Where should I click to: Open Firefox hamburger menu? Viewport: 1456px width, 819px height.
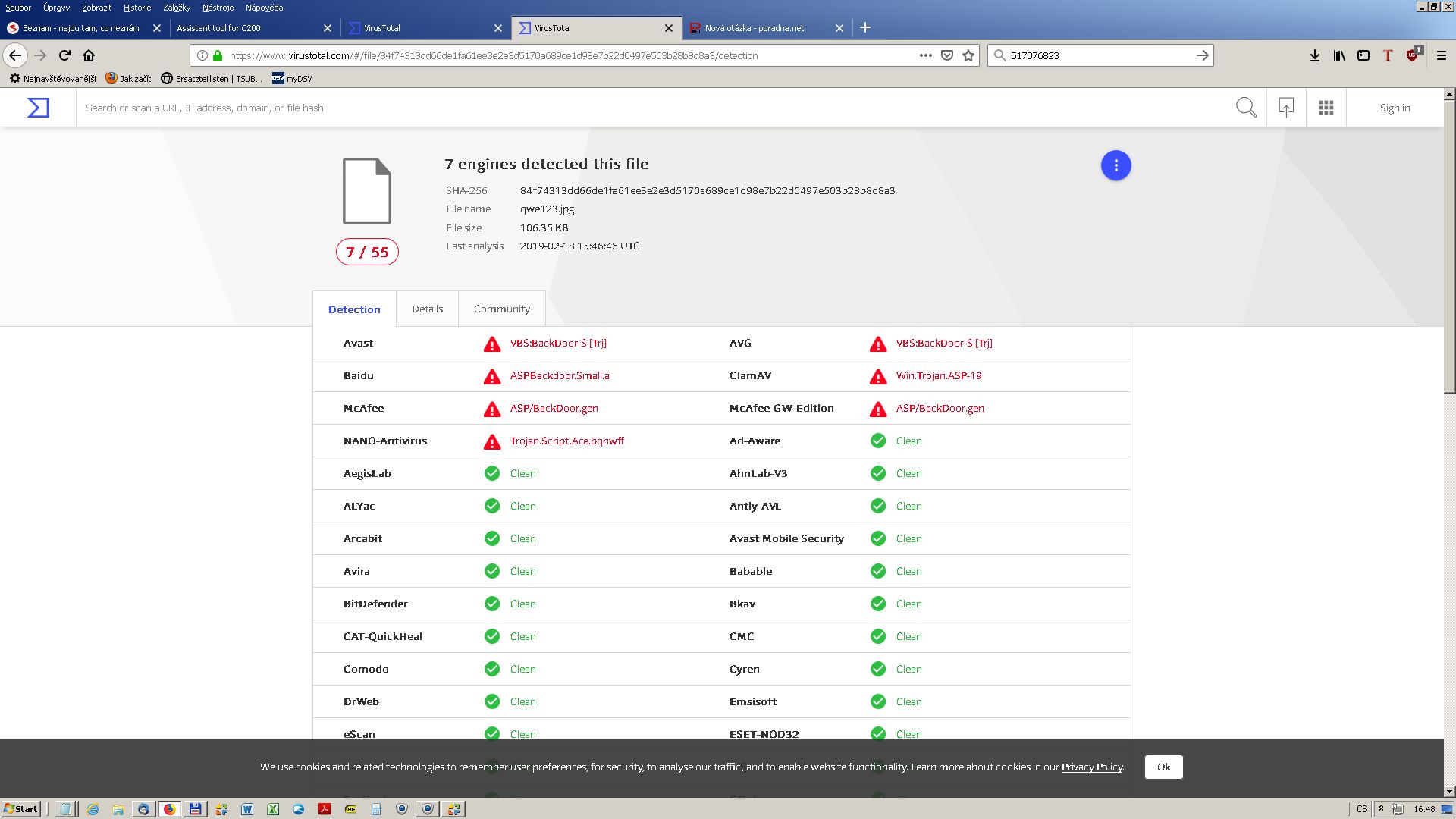[1442, 55]
